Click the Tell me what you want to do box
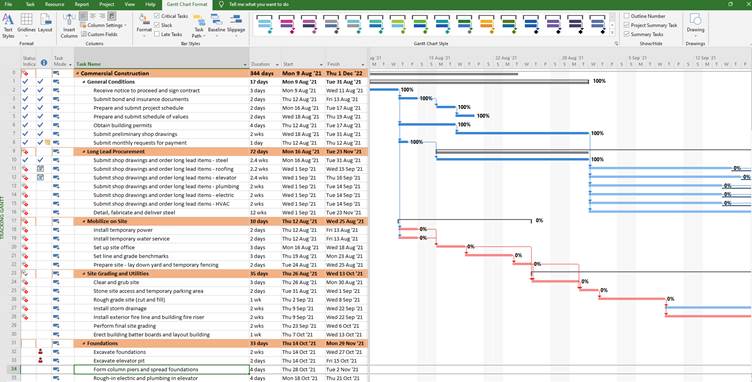 click(259, 4)
